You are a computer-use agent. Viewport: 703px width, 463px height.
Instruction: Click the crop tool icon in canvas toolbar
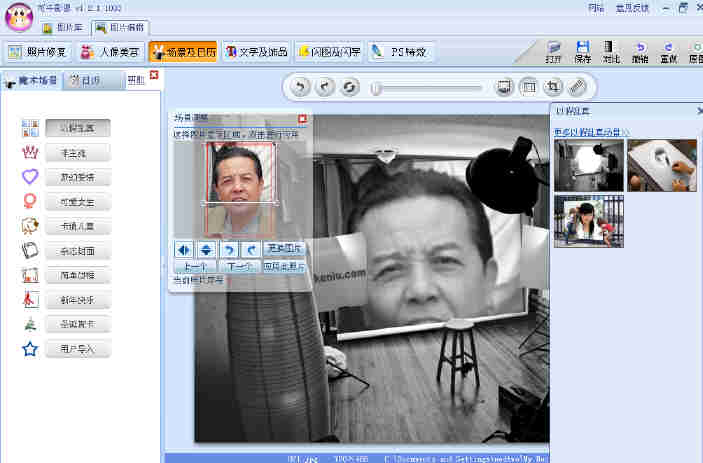point(553,88)
